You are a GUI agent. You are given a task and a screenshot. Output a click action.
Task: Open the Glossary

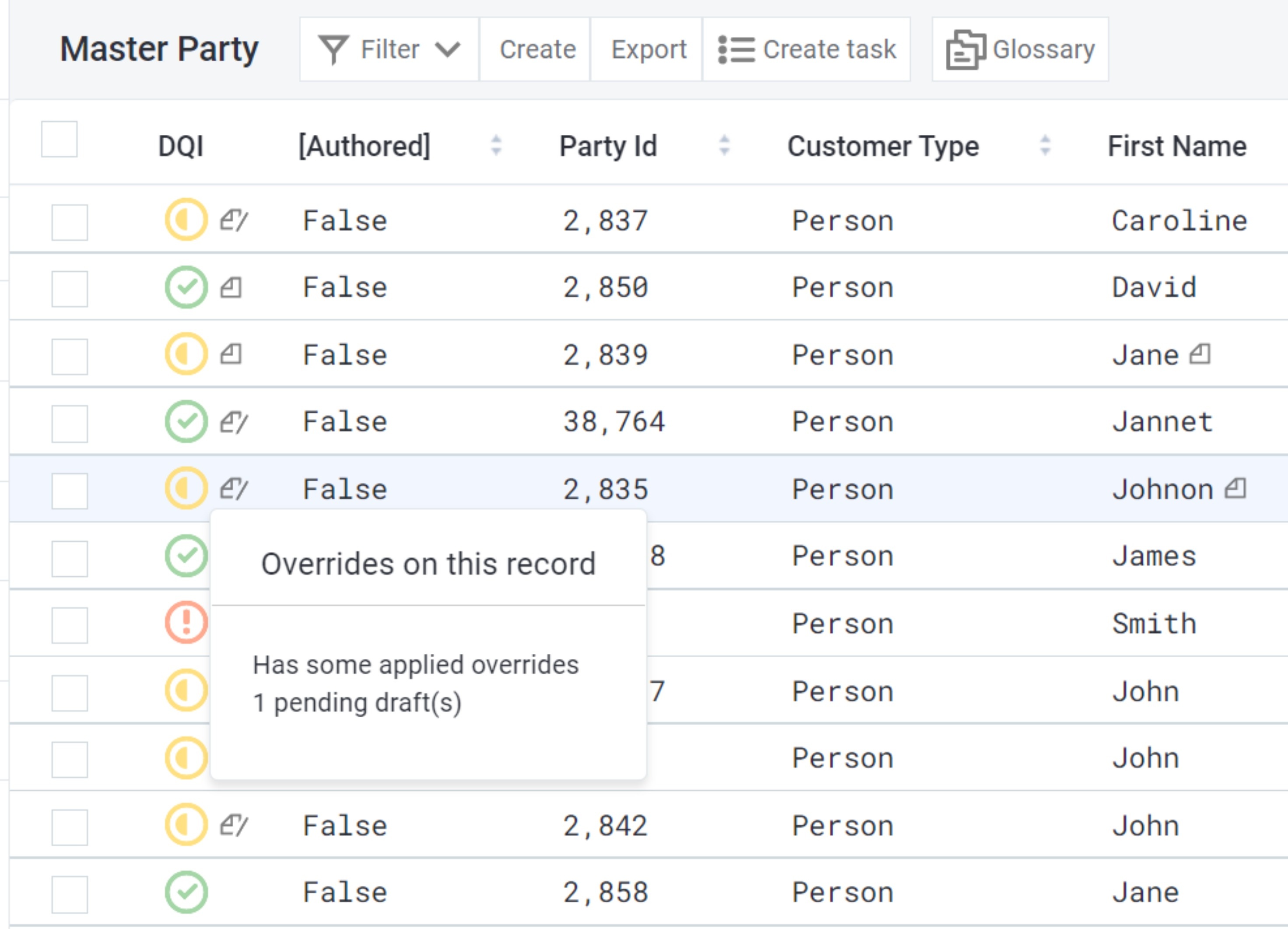coord(1020,49)
